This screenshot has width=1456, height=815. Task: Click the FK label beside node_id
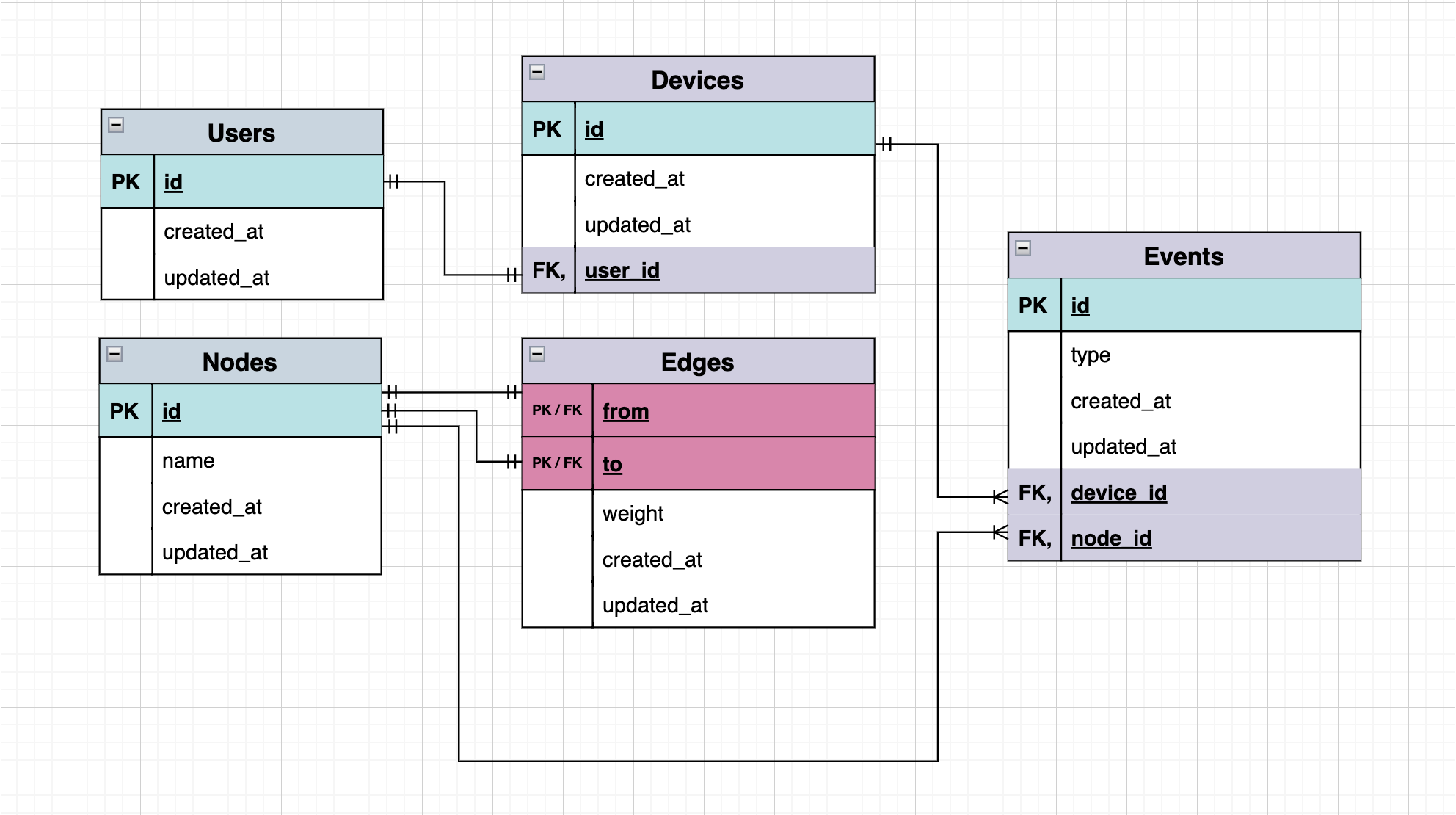[x=1035, y=538]
